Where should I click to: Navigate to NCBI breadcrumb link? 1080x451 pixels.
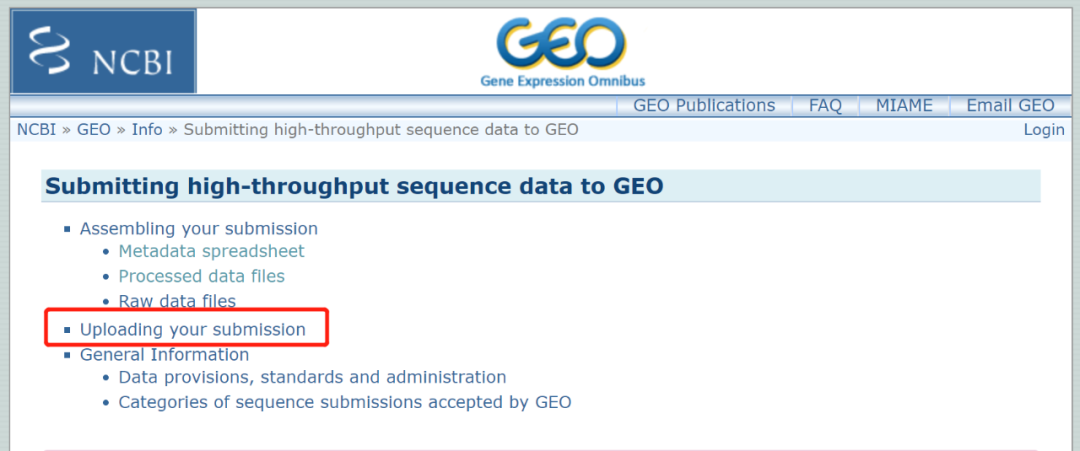[37, 130]
